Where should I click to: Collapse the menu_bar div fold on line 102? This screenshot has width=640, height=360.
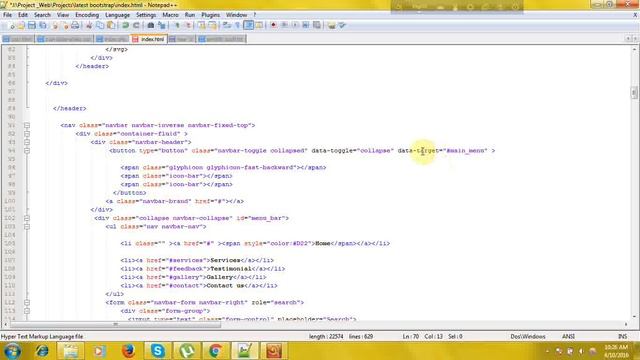click(27, 218)
